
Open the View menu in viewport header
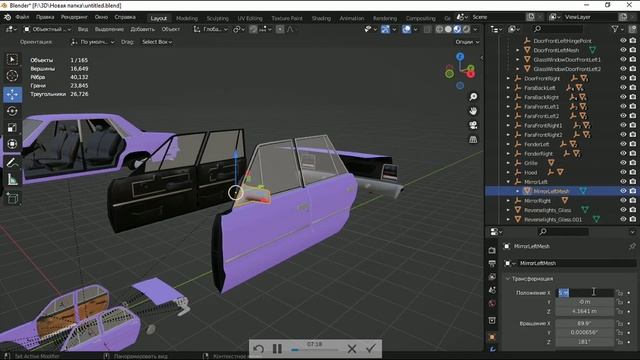83,29
